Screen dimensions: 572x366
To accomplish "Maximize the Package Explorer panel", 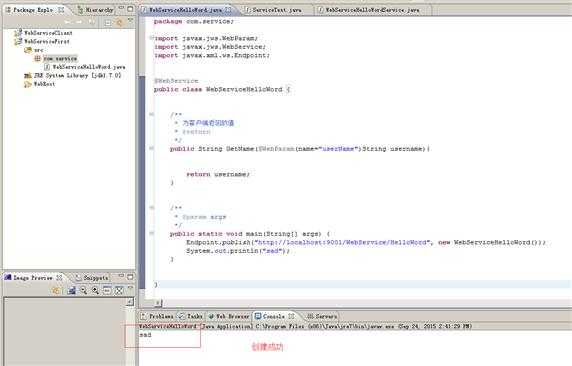I will [130, 8].
